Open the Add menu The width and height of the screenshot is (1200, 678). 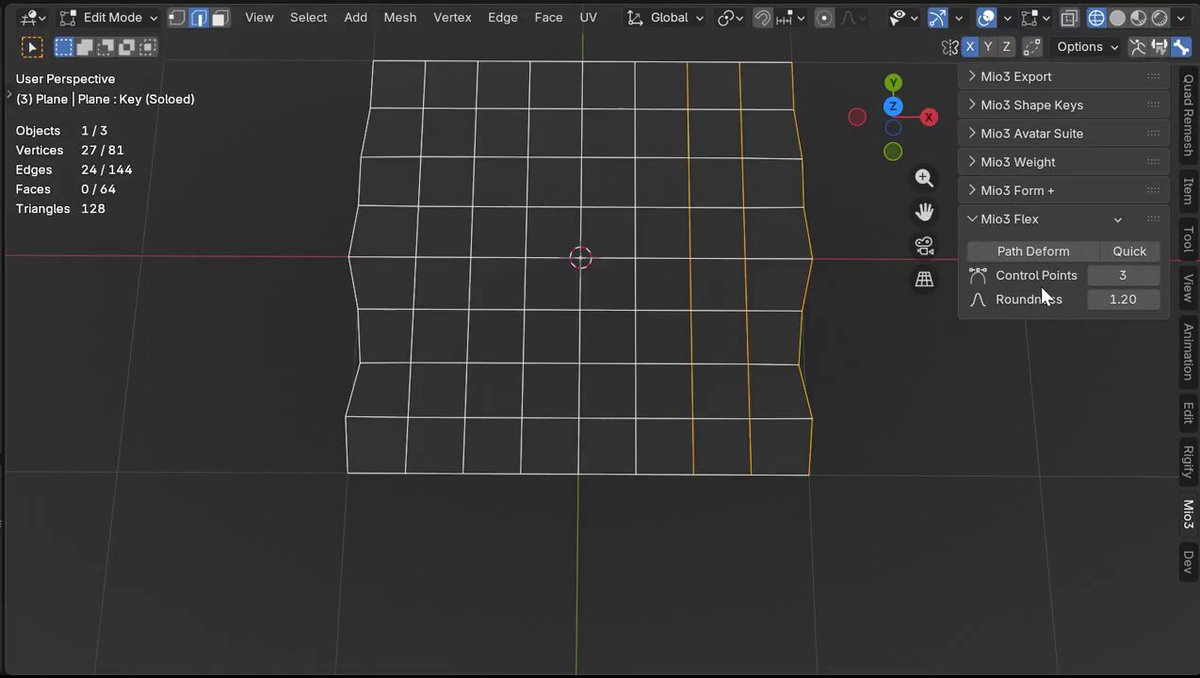pos(355,17)
